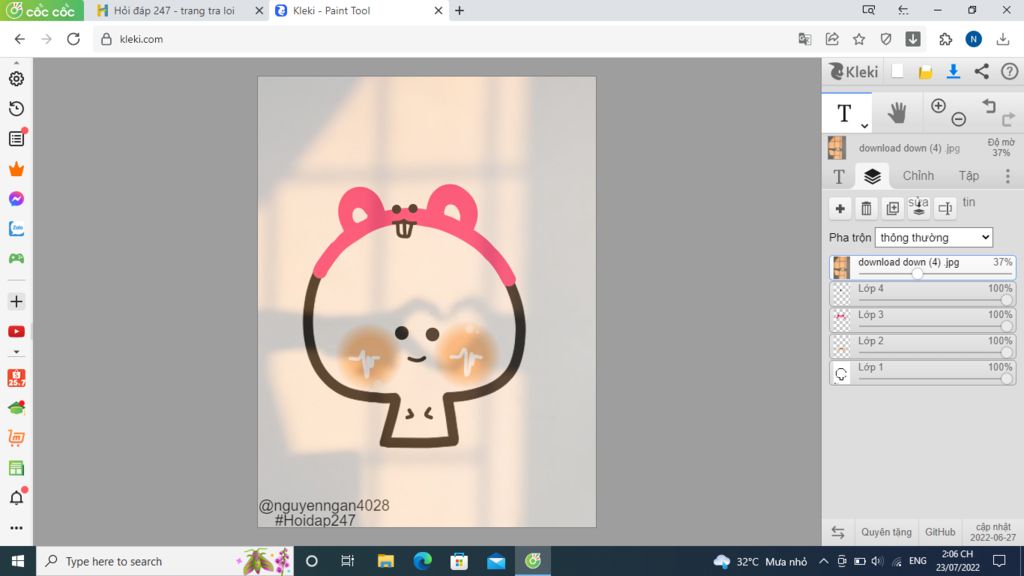Open the games controller sidebar icon
This screenshot has width=1024, height=576.
[x=16, y=259]
